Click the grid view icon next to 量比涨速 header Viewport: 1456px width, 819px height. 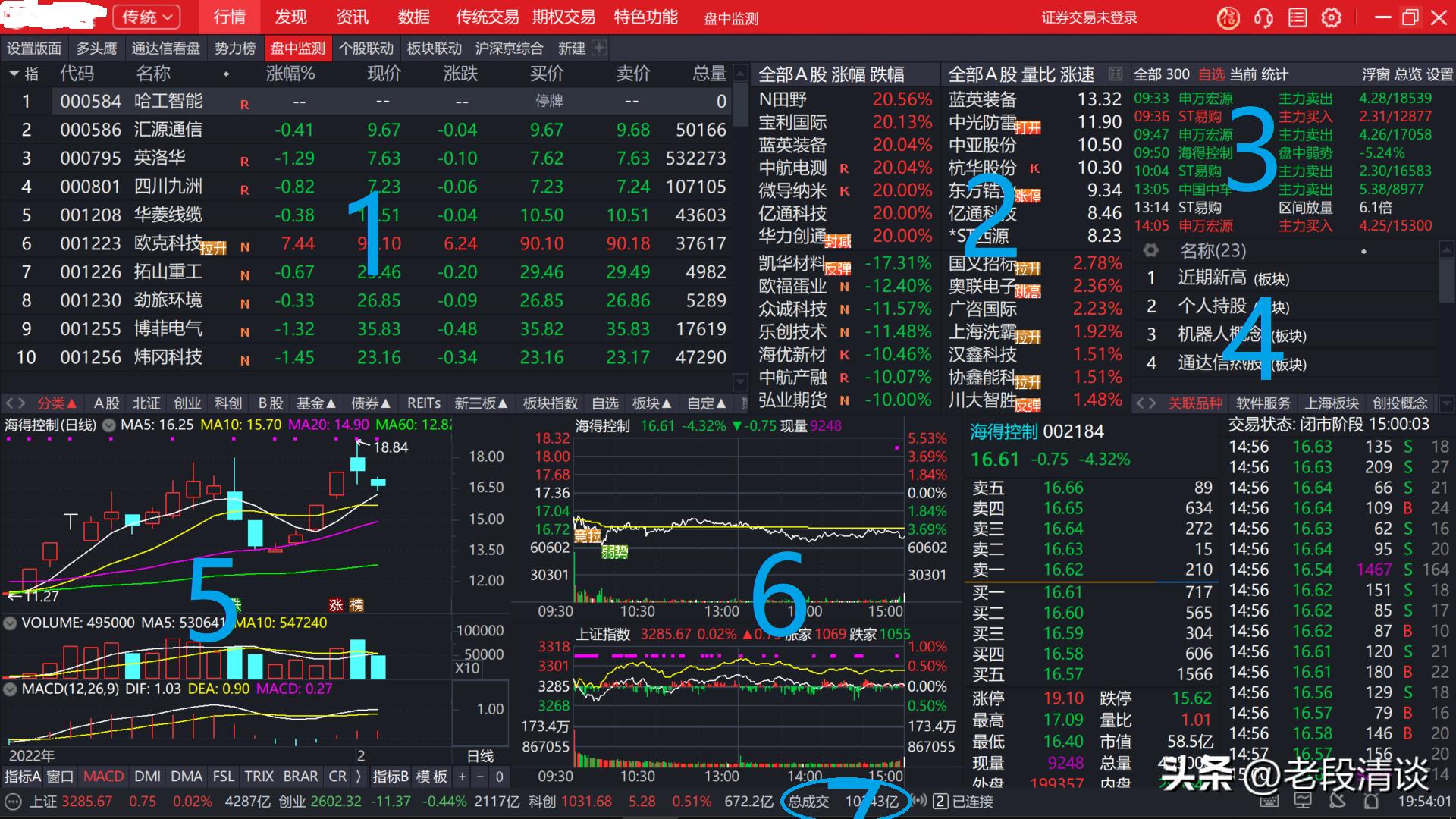tap(1116, 74)
